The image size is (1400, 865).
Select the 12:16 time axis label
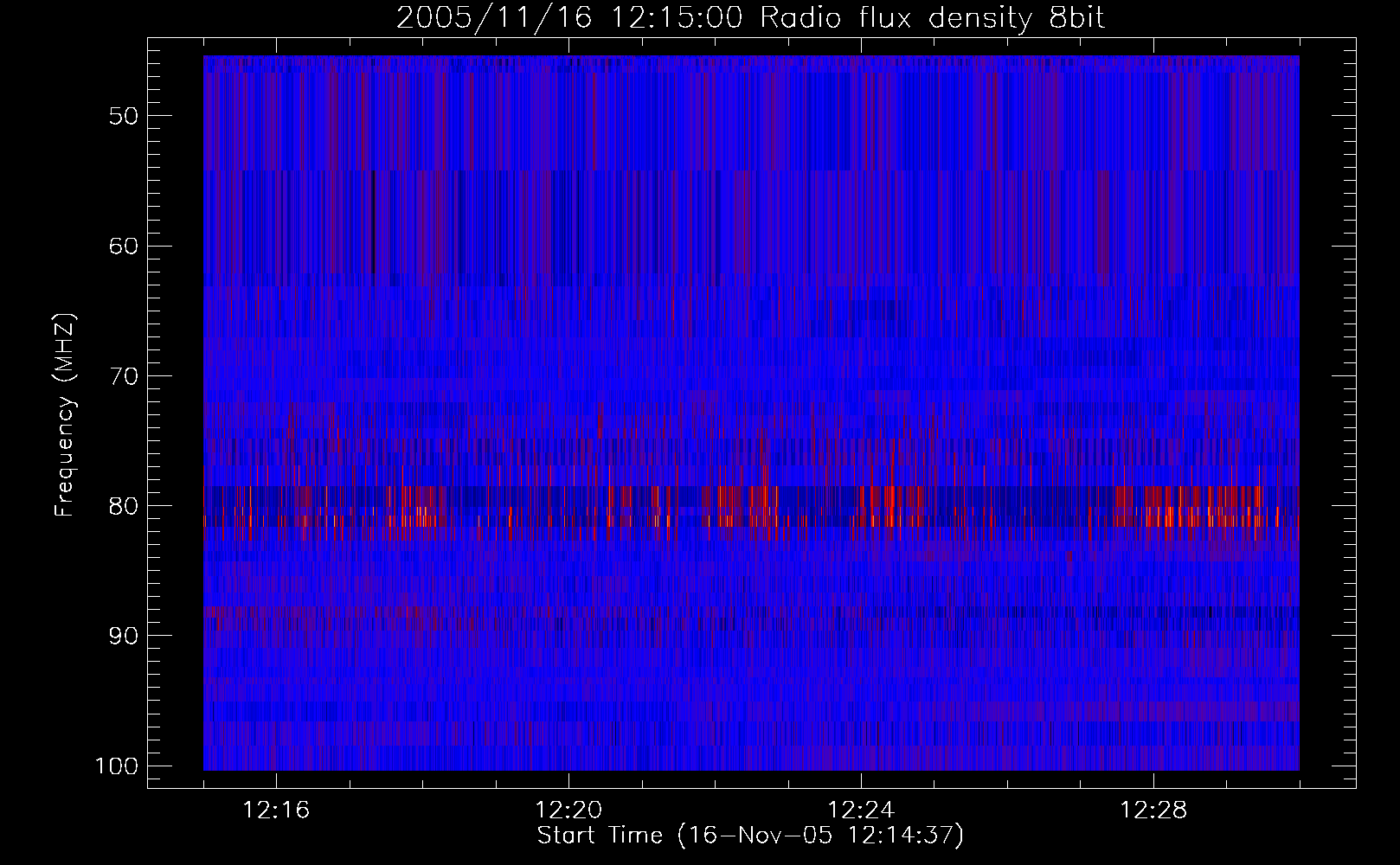point(277,811)
